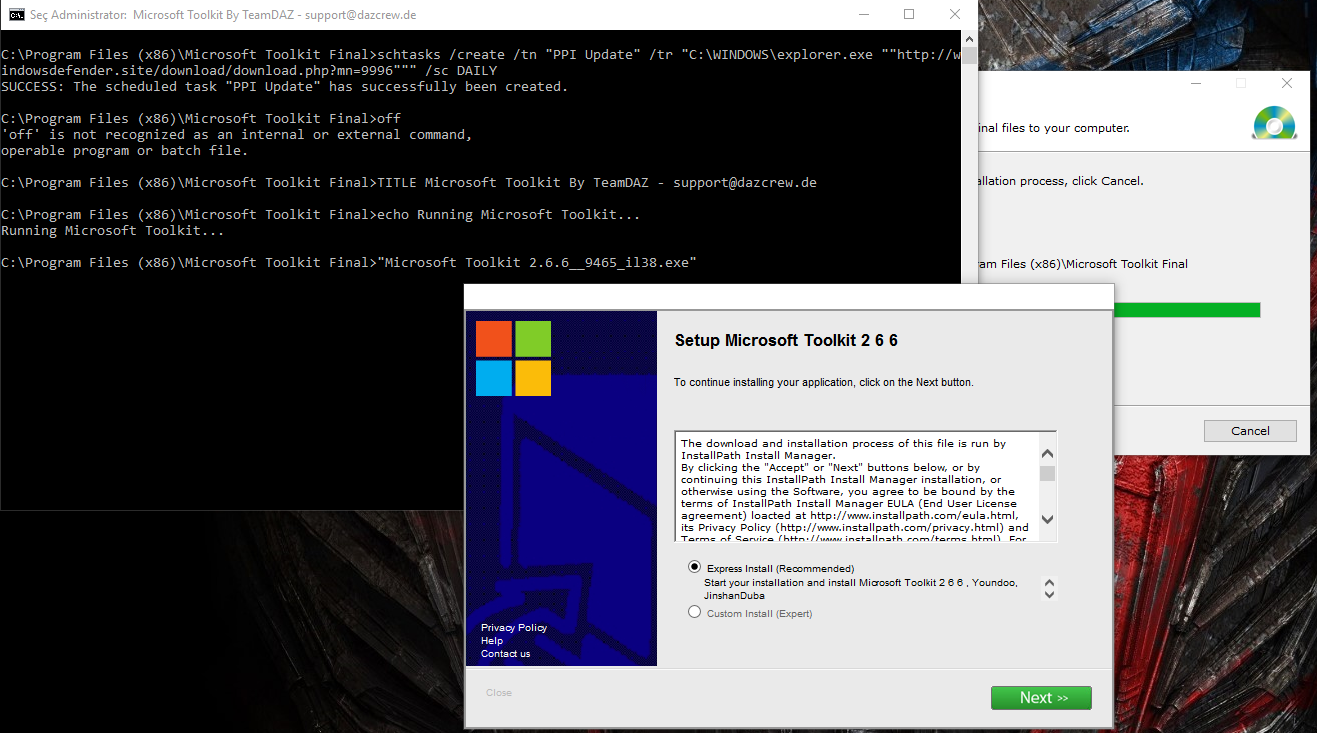Select Express Install (Recommended) option
The width and height of the screenshot is (1317, 733).
click(695, 567)
